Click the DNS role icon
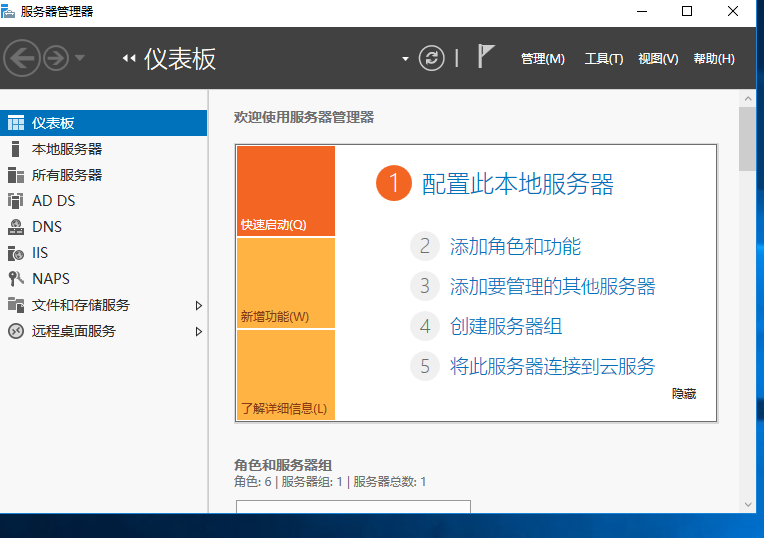 tap(16, 227)
